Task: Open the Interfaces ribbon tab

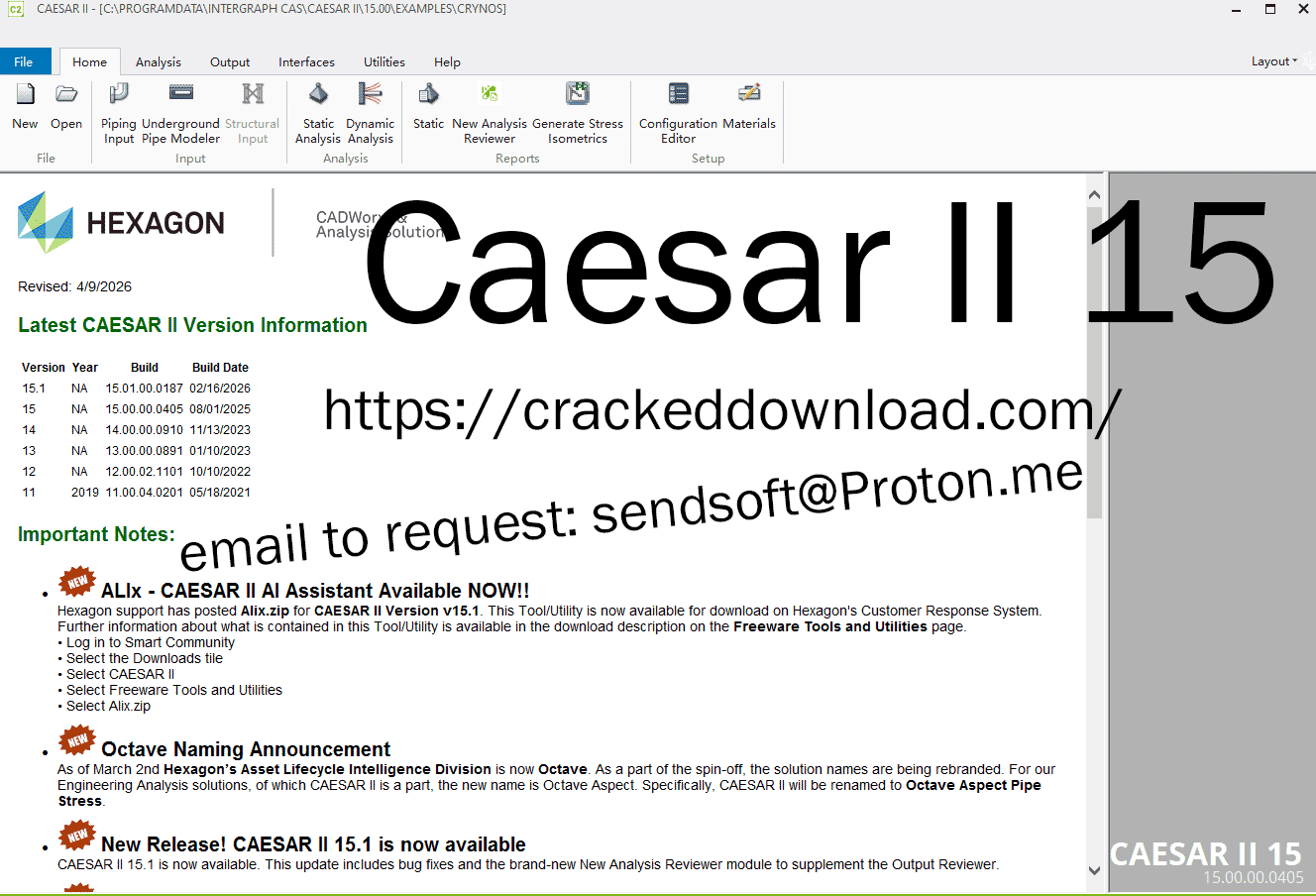Action: [306, 61]
